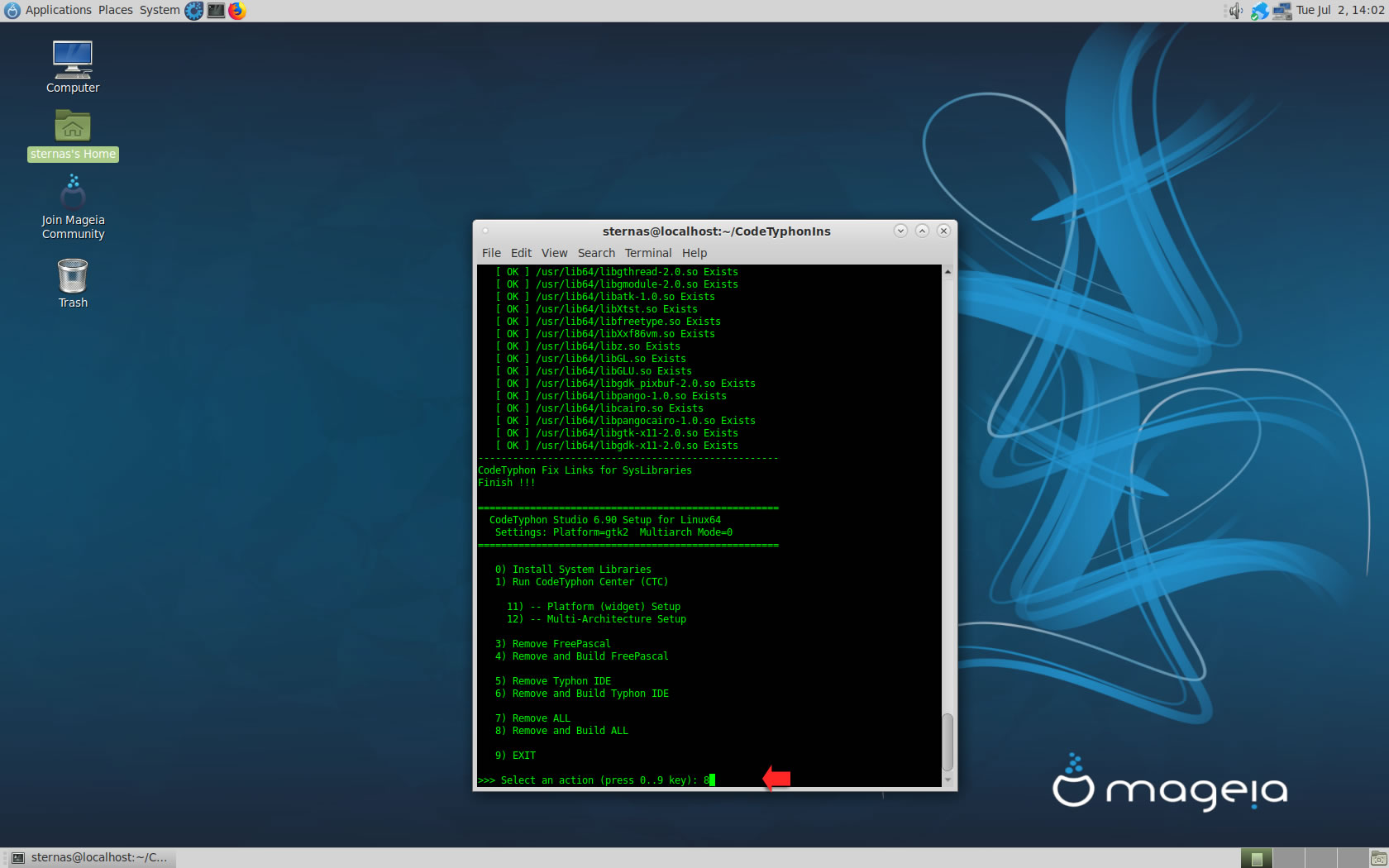This screenshot has width=1389, height=868.
Task: Click the libgdk-x11-2.0.so Exists line
Action: [x=617, y=446]
